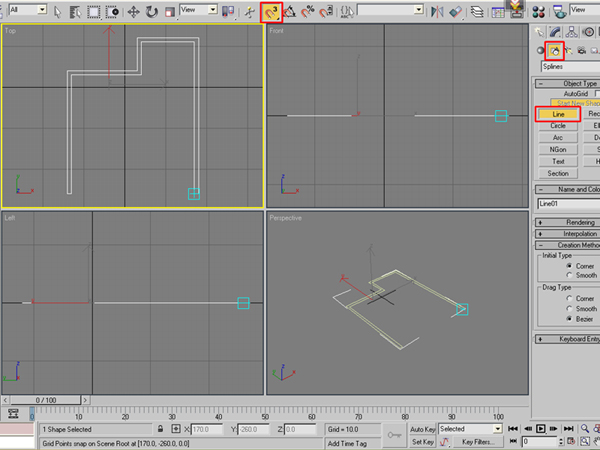600x450 pixels.
Task: Toggle the Selection Lock padlock icon
Action: pos(161,429)
